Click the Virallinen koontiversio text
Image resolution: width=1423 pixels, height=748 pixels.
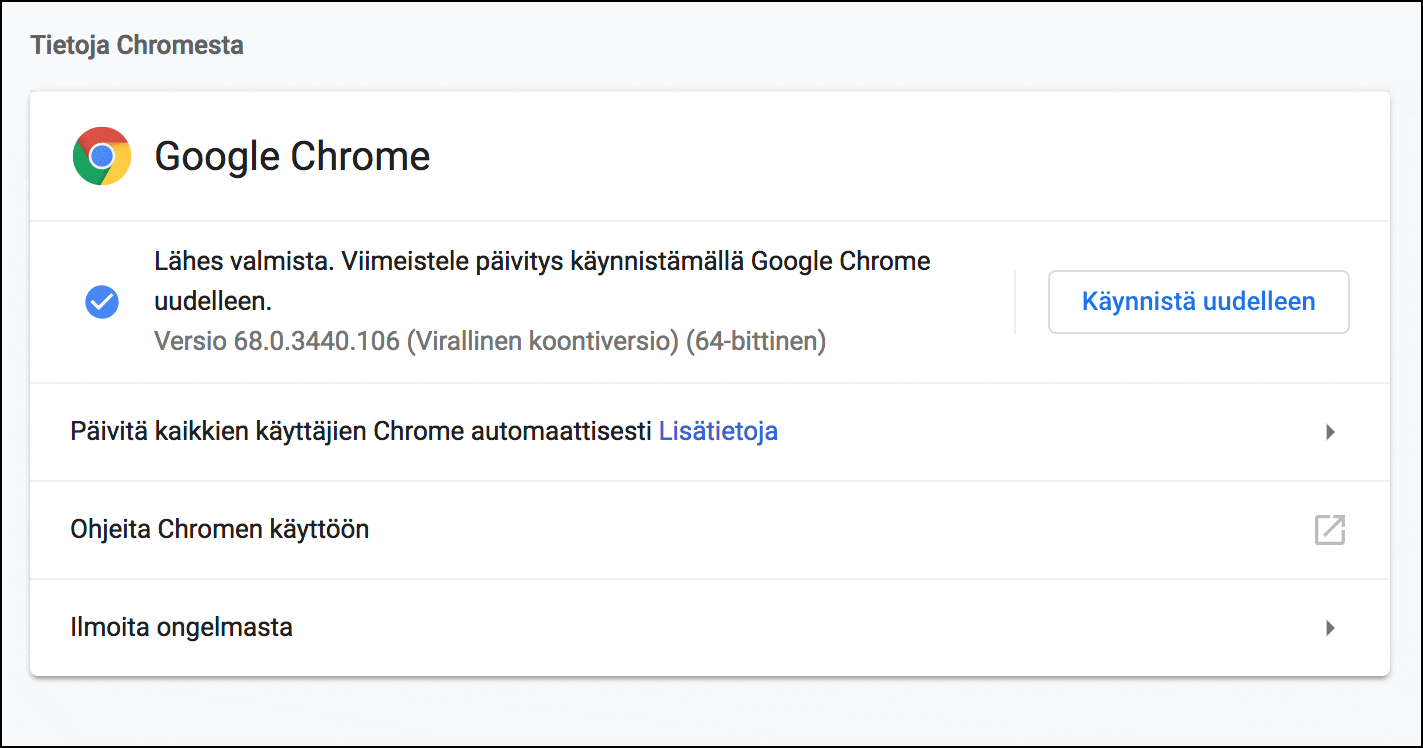[x=542, y=342]
